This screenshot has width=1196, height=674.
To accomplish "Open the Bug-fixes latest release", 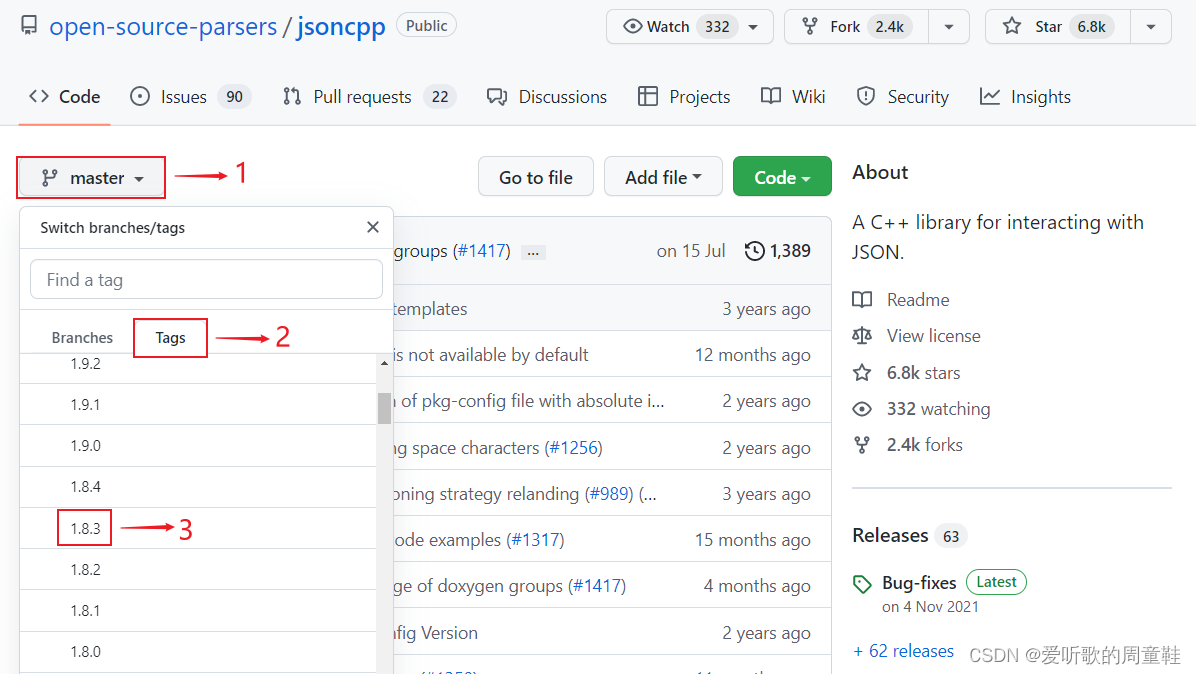I will (919, 583).
